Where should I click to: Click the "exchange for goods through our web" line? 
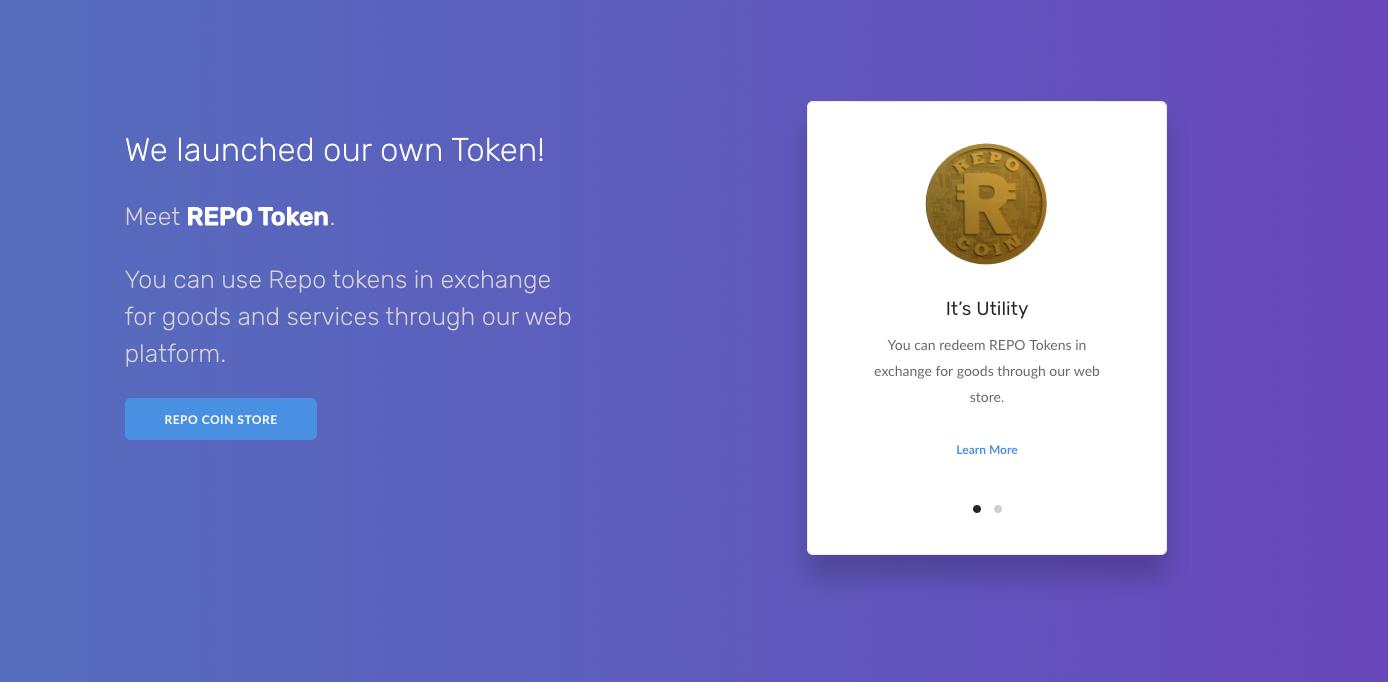pos(986,371)
